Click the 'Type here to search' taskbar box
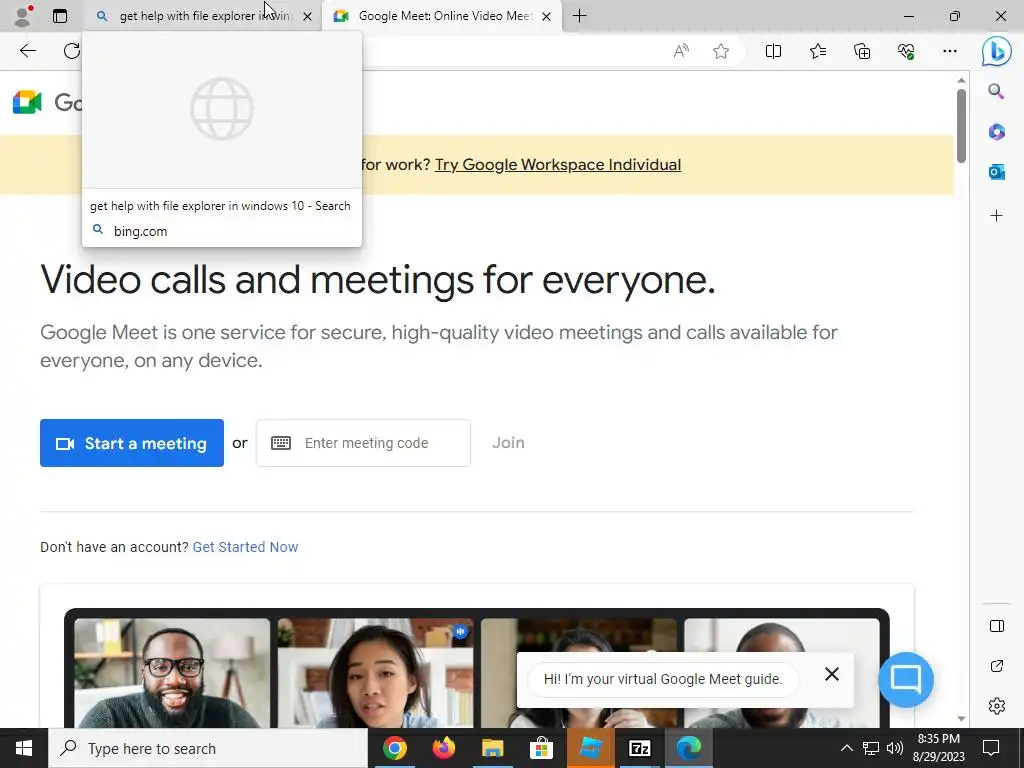 tap(208, 748)
